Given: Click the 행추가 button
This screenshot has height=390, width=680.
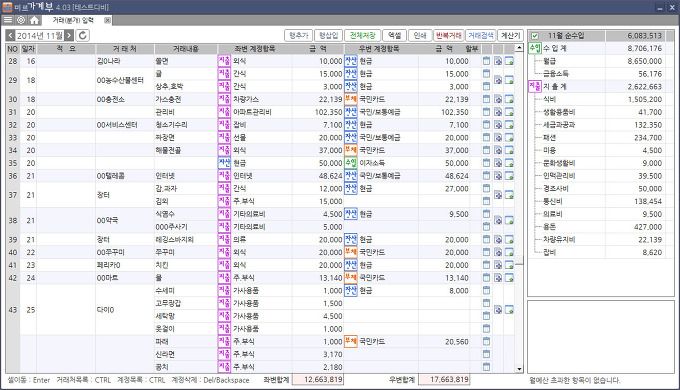Looking at the screenshot, I should click(299, 36).
